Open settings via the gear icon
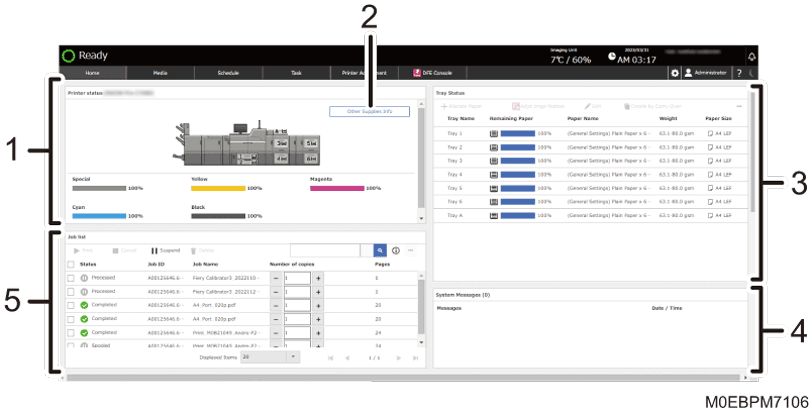The width and height of the screenshot is (812, 413). tap(674, 73)
